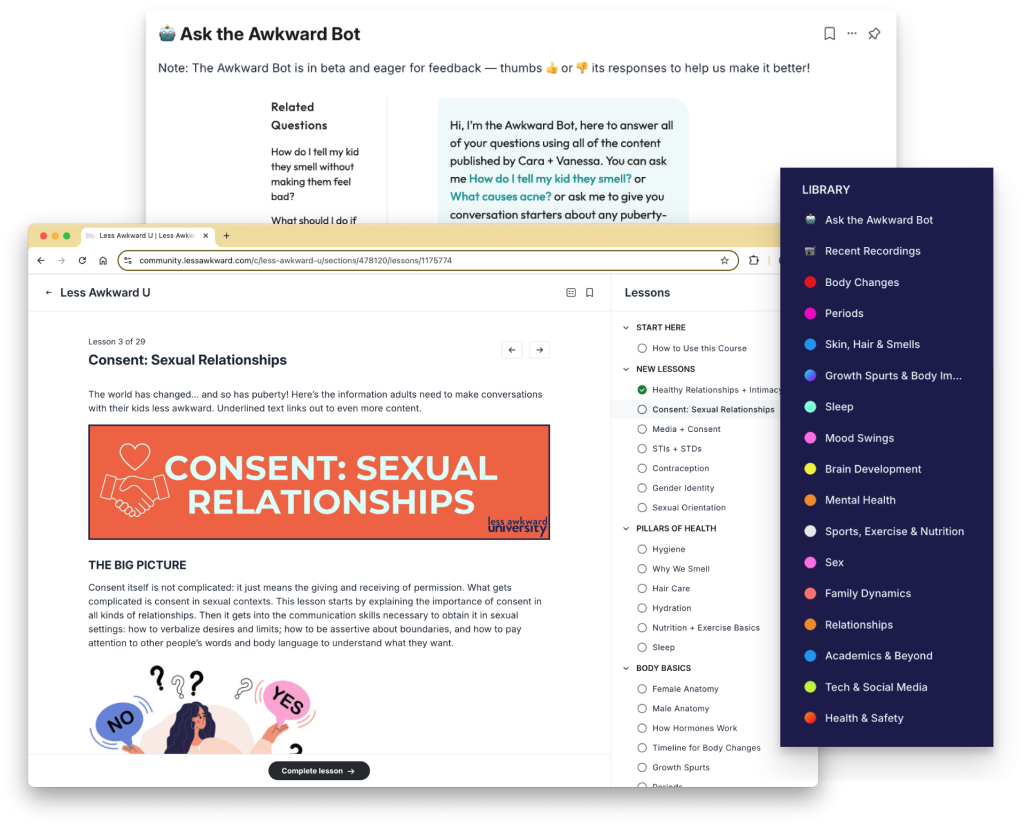Bookmark the Ask the Awkward Bot page
This screenshot has width=1024, height=826.
(x=829, y=33)
